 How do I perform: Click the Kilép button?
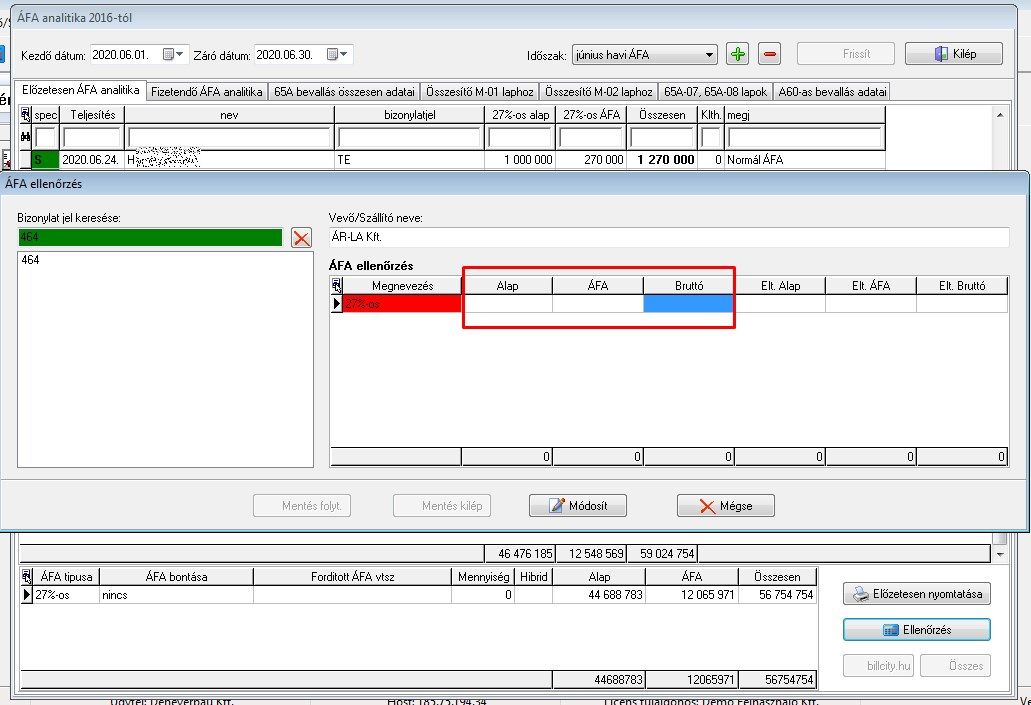coord(953,54)
